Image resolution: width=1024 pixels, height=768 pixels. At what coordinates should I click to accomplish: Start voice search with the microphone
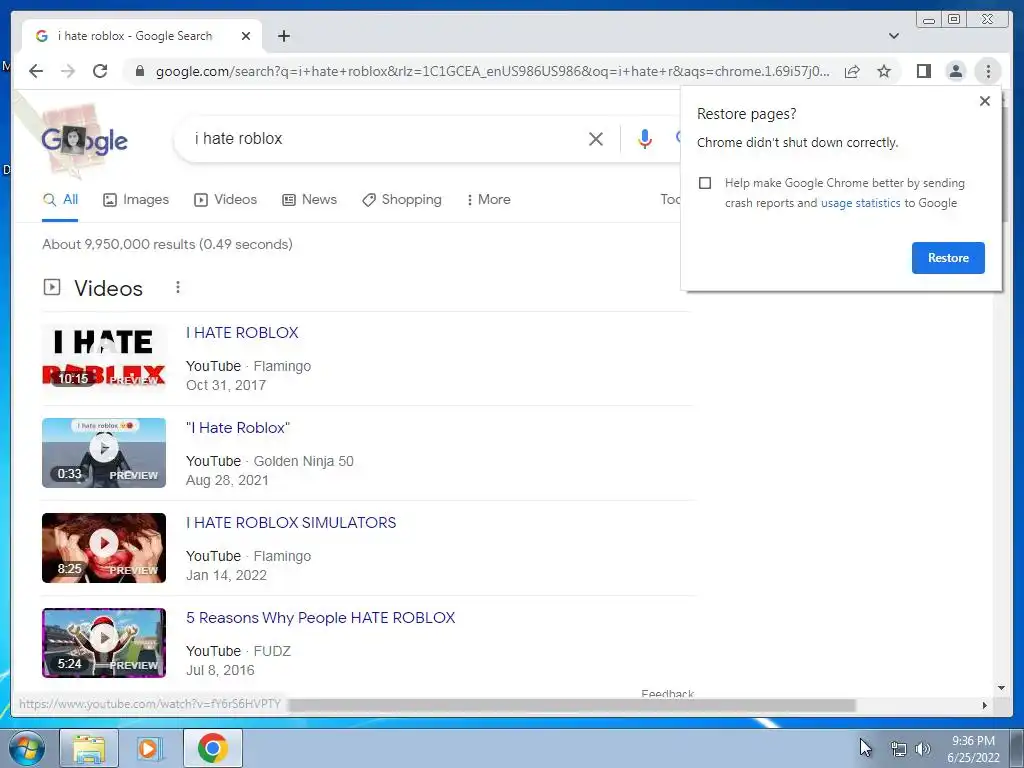pos(645,138)
